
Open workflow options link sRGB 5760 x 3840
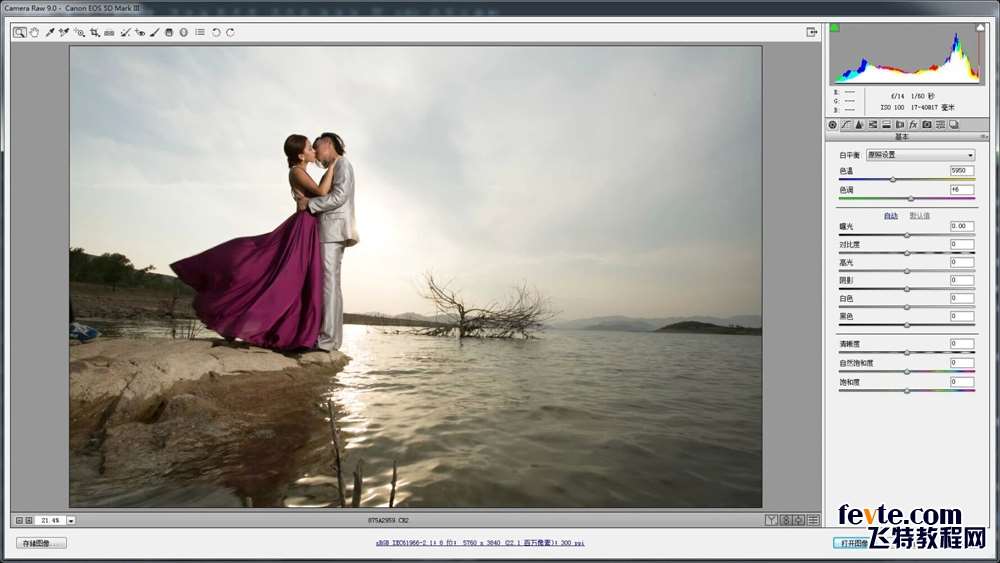(x=480, y=543)
